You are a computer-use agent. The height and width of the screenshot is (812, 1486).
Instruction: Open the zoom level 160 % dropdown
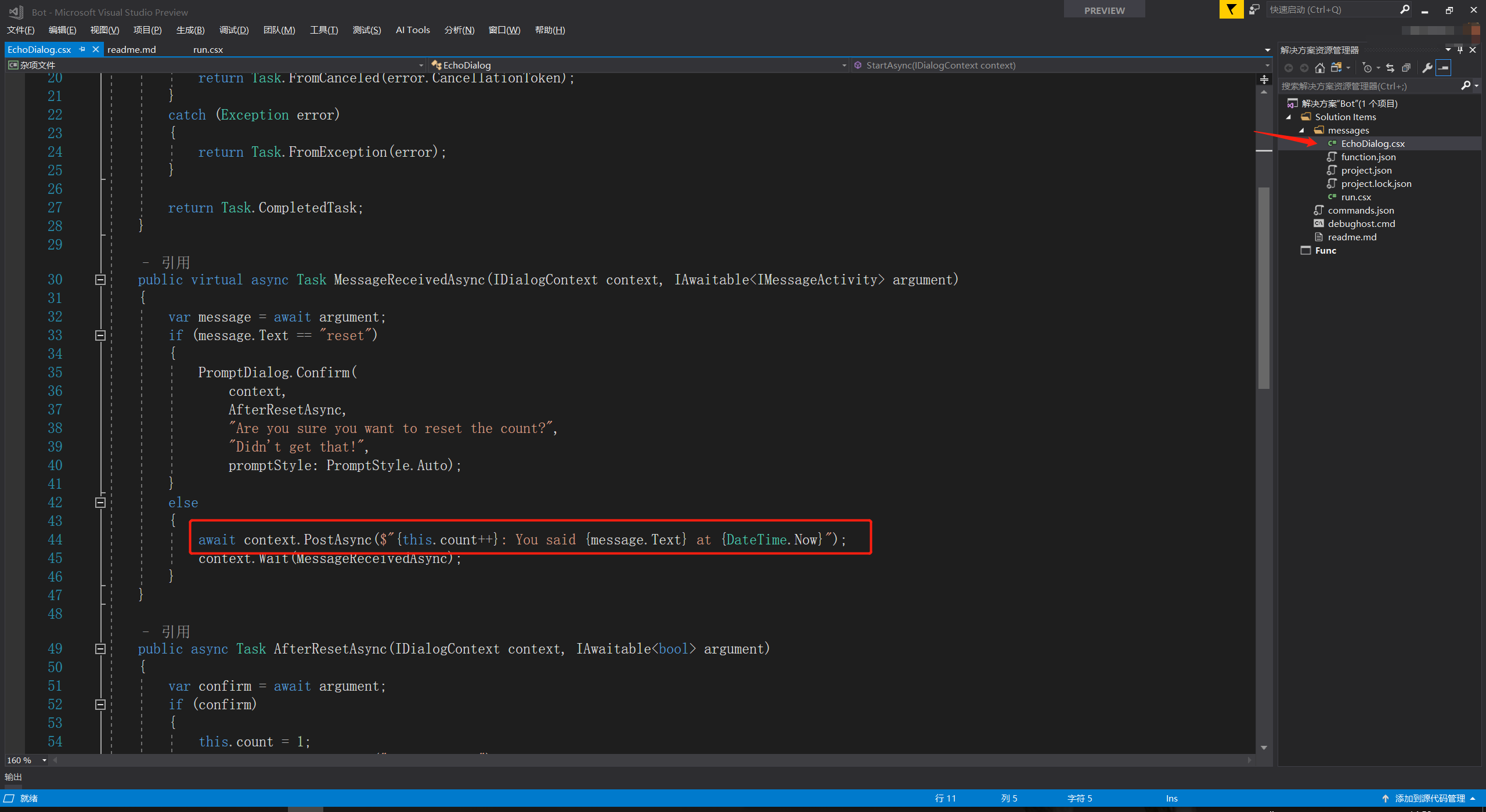click(44, 760)
